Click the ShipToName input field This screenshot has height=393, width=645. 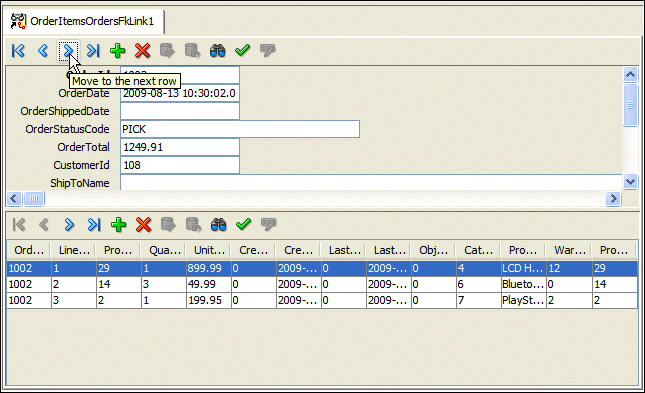(371, 183)
